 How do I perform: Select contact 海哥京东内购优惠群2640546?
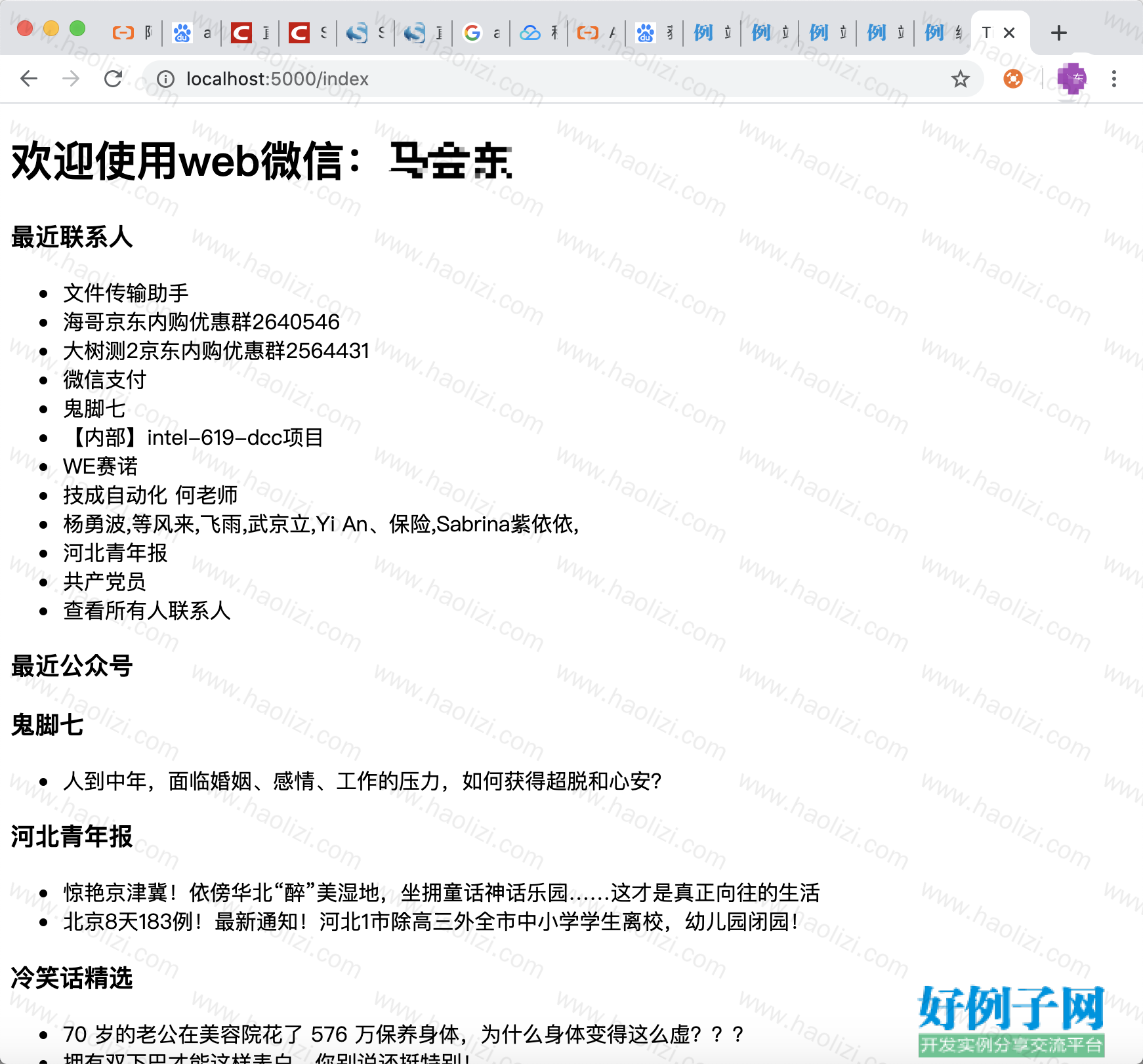coord(201,322)
